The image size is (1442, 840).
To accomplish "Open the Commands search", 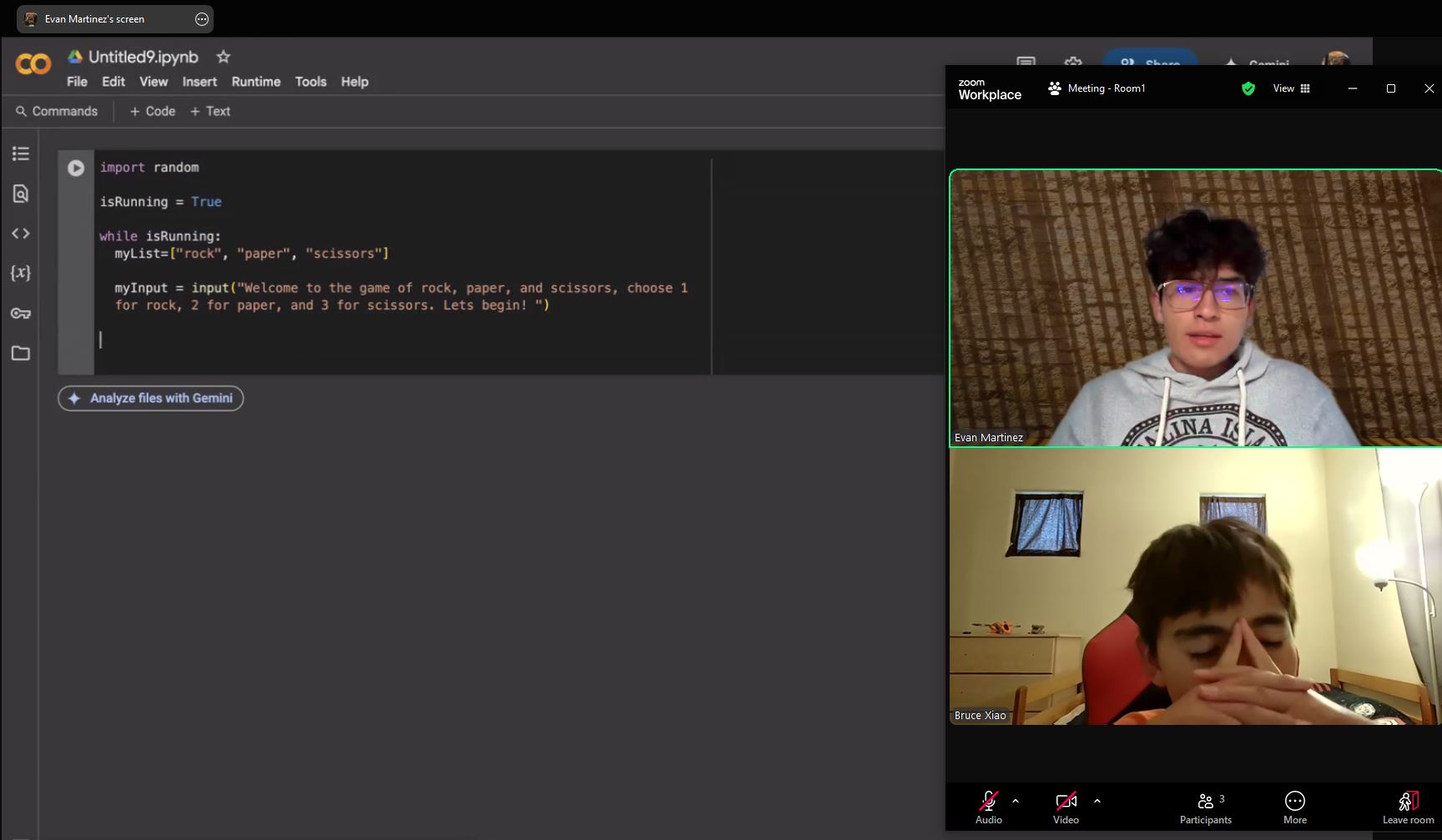I will (57, 111).
